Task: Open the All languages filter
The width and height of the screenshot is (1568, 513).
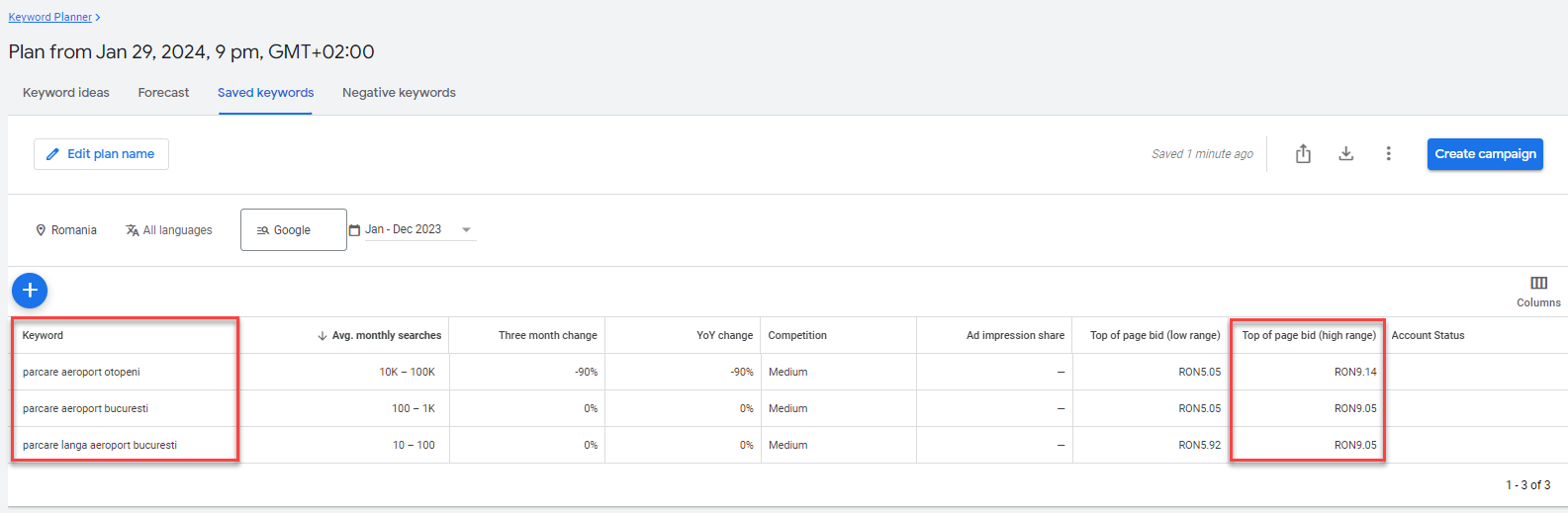Action: 169,230
